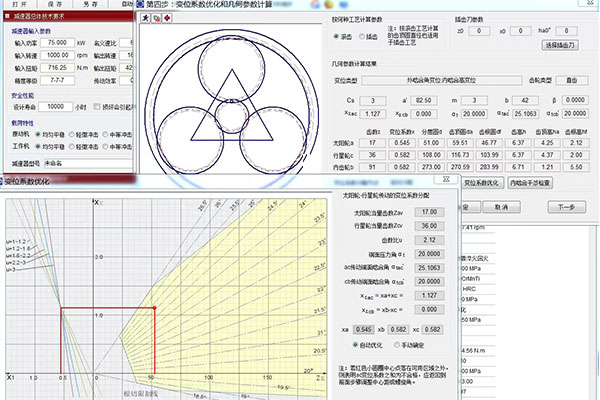Click the middle gear-view toolbar icon
This screenshot has width=600, height=400.
click(x=155, y=17)
